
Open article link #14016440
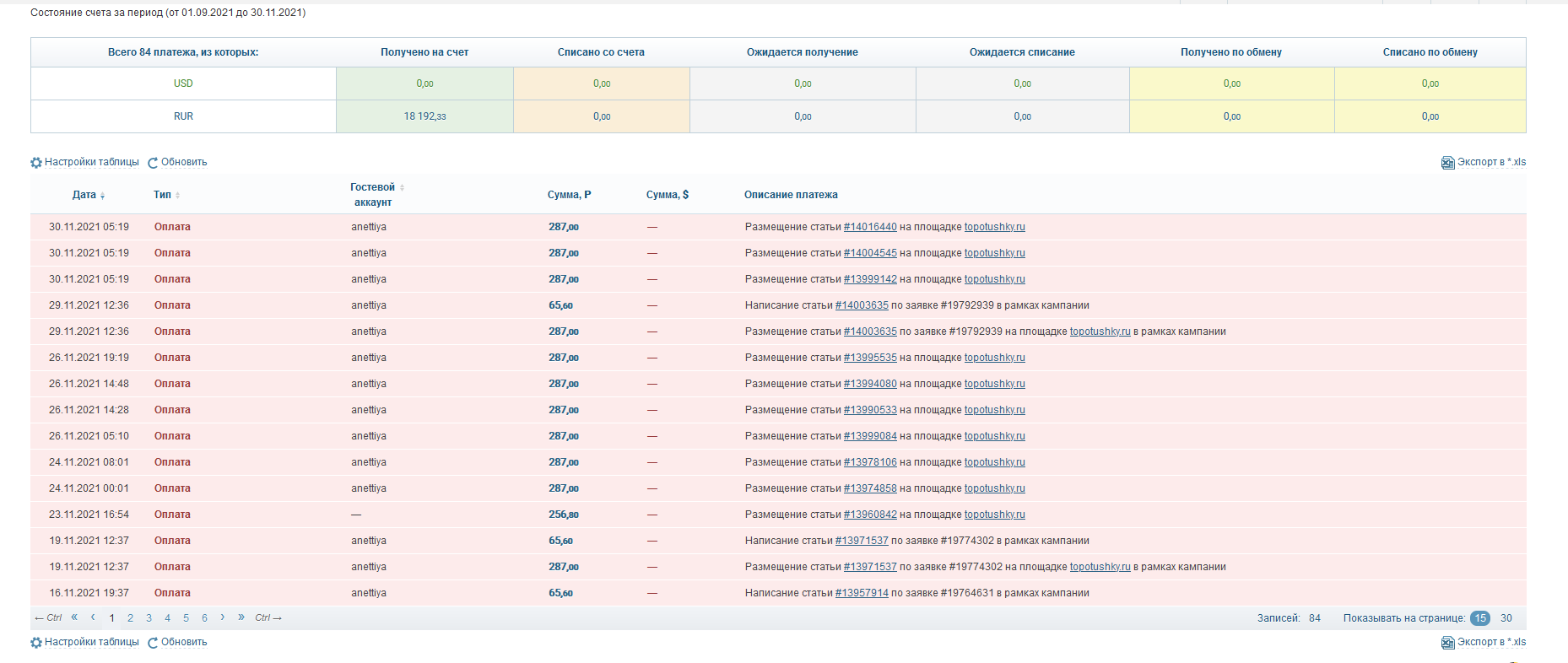click(x=870, y=227)
